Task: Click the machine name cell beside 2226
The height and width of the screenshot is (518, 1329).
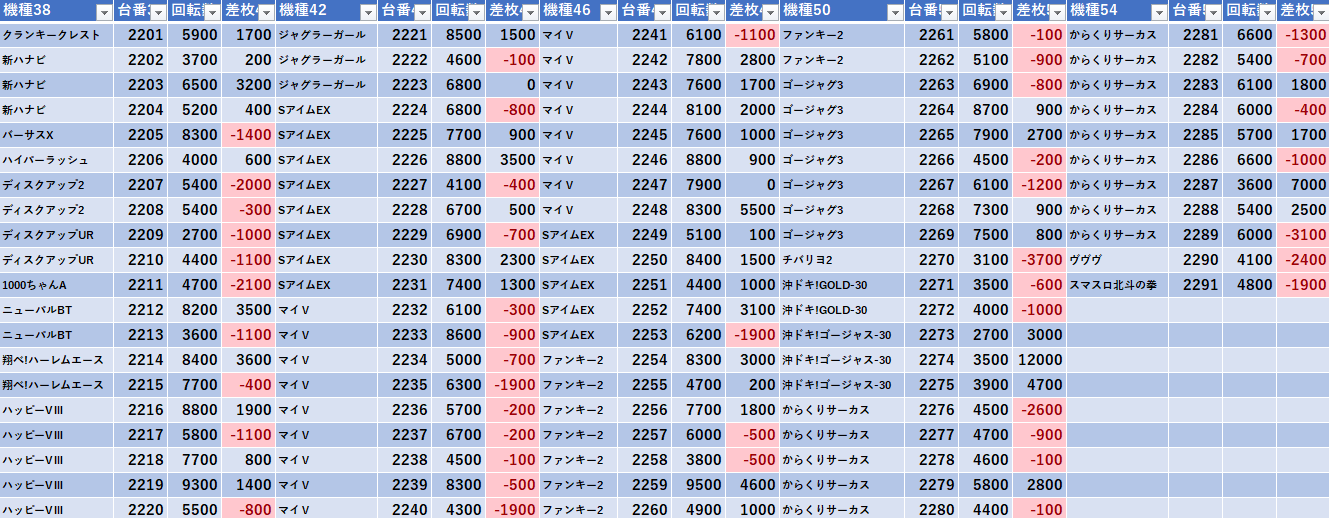Action: pos(328,160)
